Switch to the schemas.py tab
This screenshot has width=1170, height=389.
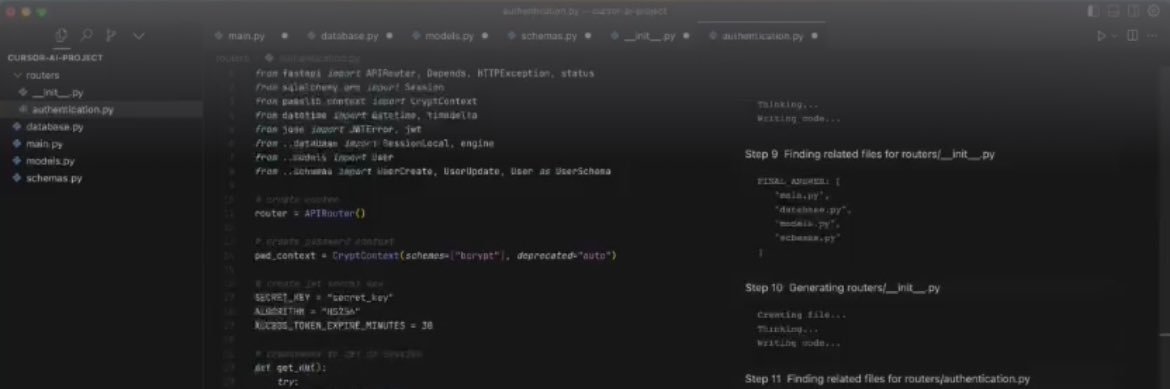coord(548,36)
